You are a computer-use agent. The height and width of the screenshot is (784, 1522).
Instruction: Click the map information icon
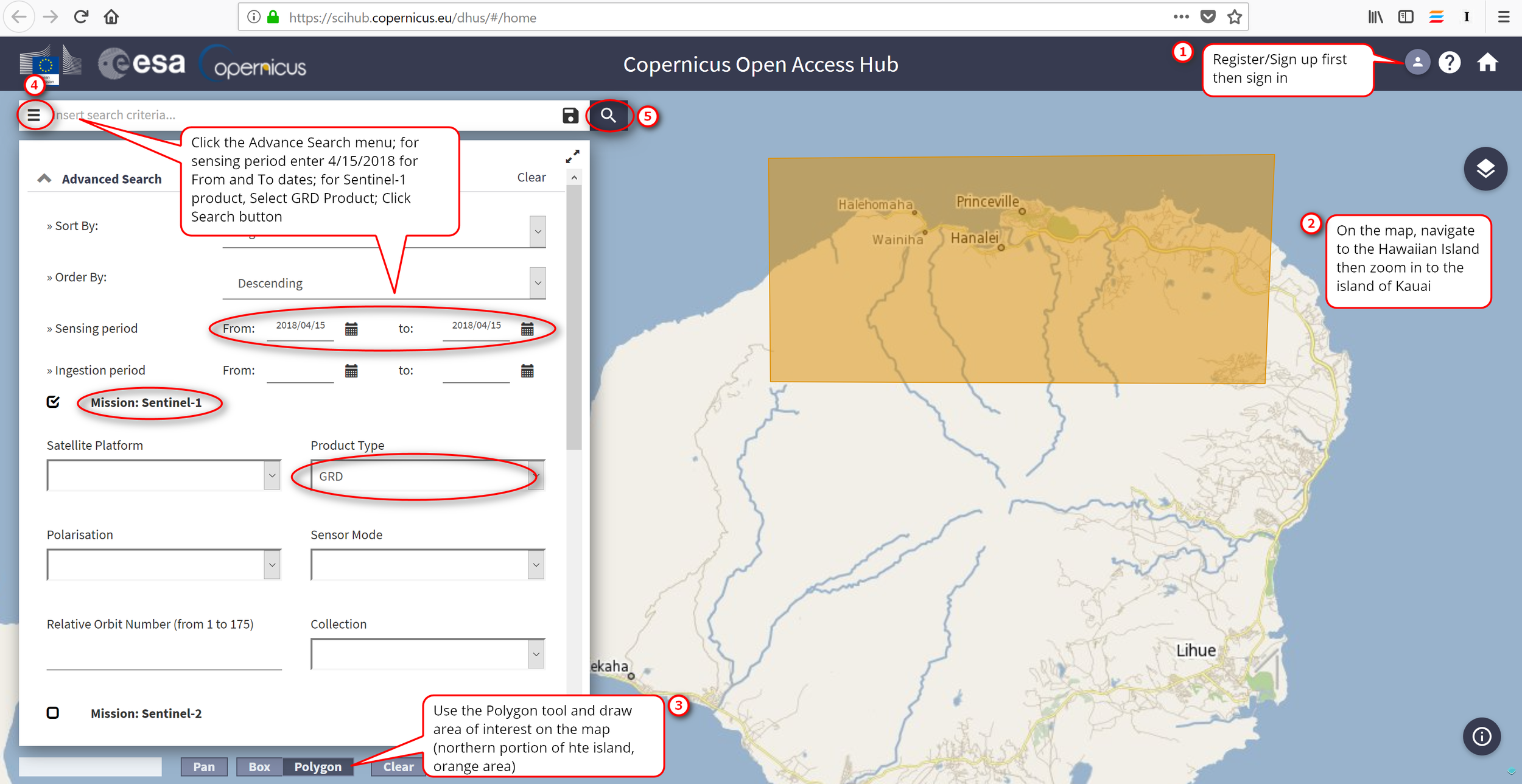coord(1482,737)
